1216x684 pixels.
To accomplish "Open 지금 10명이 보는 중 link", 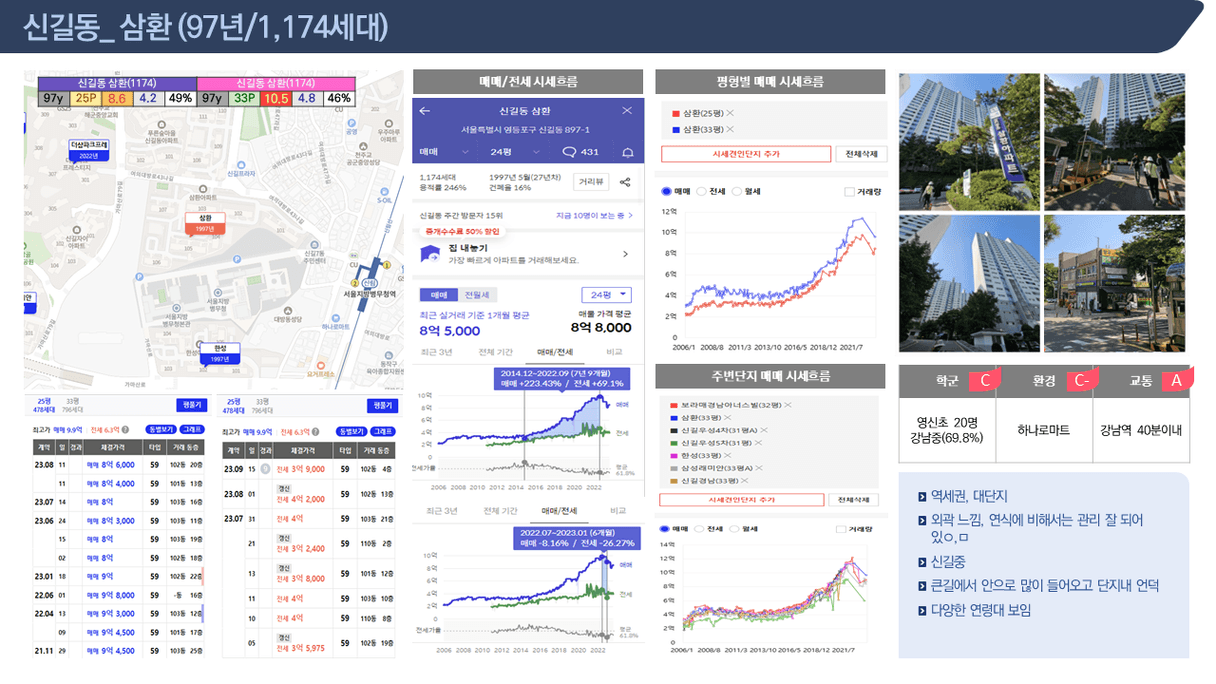I will tap(594, 215).
